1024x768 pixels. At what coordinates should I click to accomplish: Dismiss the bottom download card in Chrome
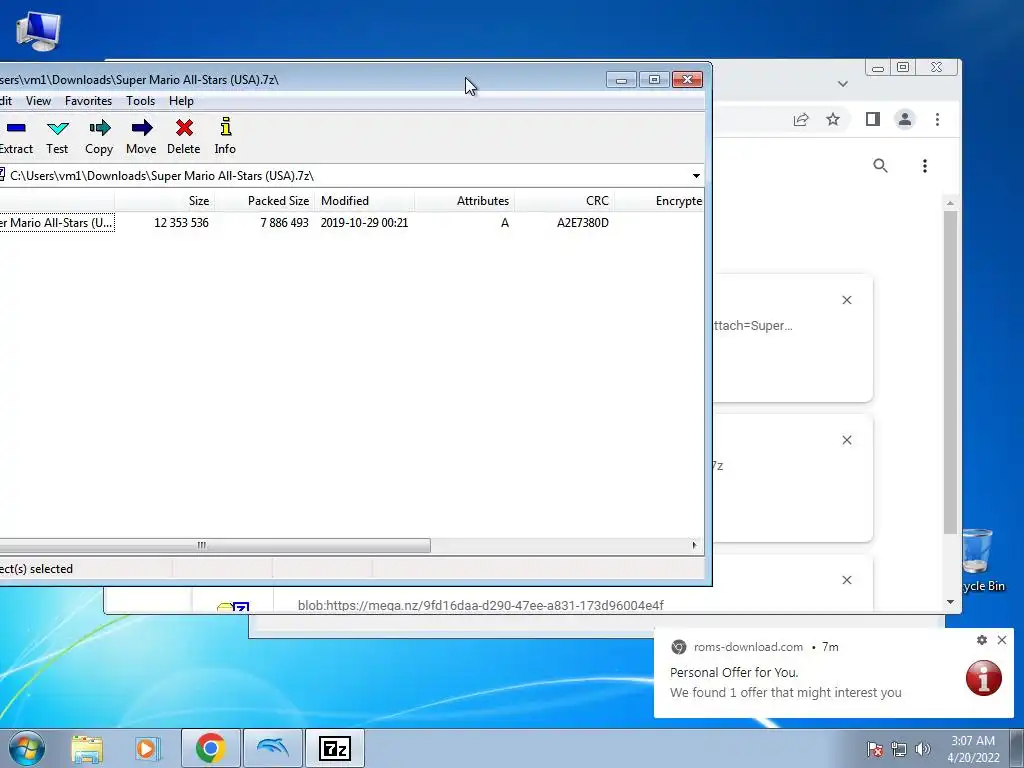[847, 580]
